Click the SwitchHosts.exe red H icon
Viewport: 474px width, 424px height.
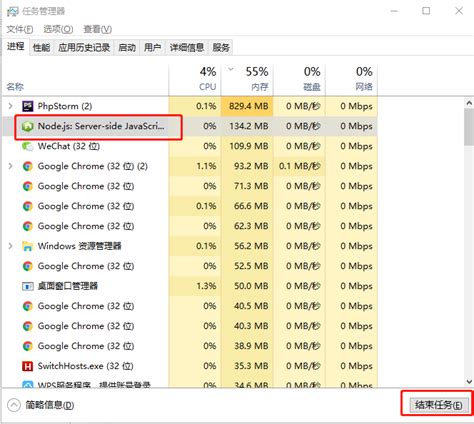coord(27,366)
